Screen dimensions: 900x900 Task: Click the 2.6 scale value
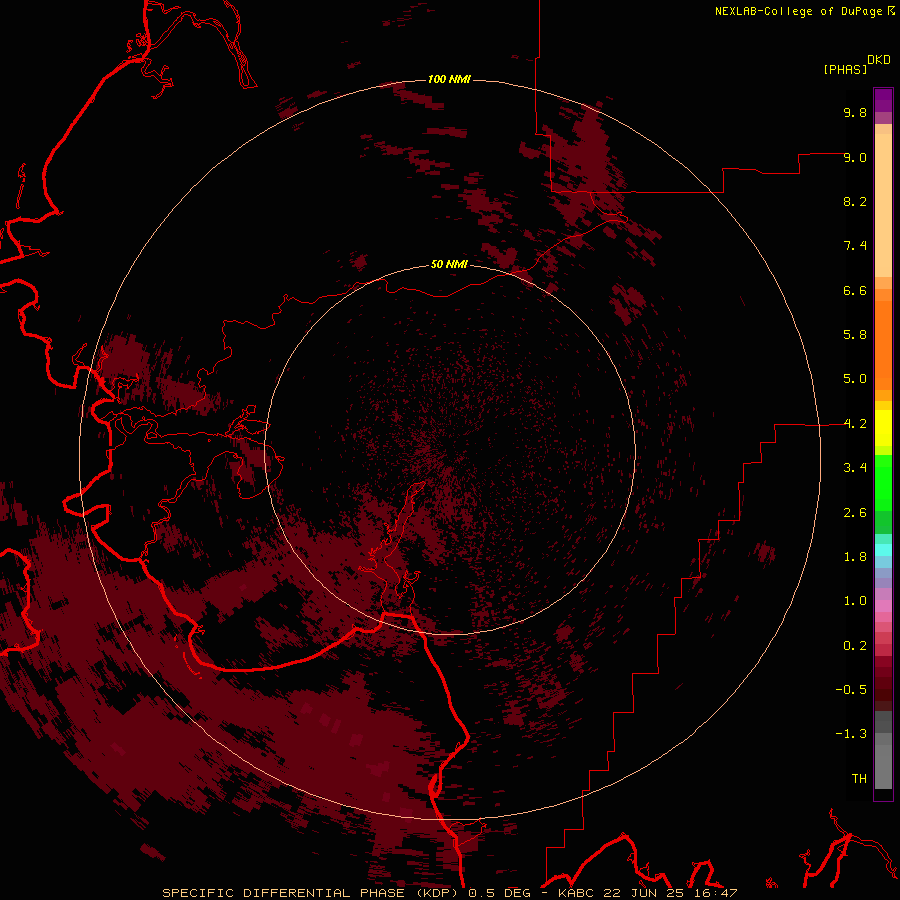click(855, 513)
